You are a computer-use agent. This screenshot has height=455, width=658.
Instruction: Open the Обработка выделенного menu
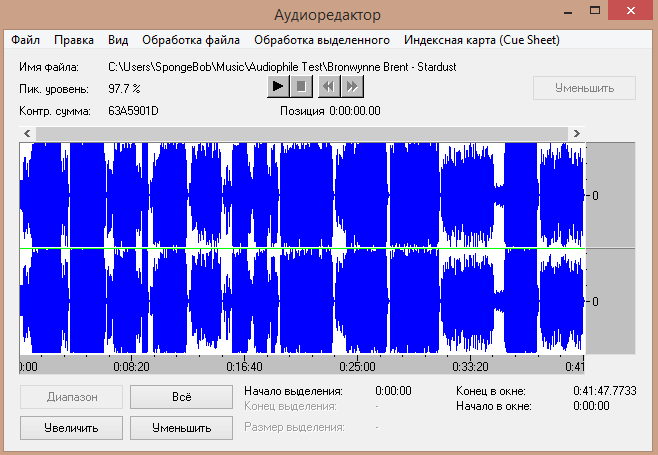[322, 40]
